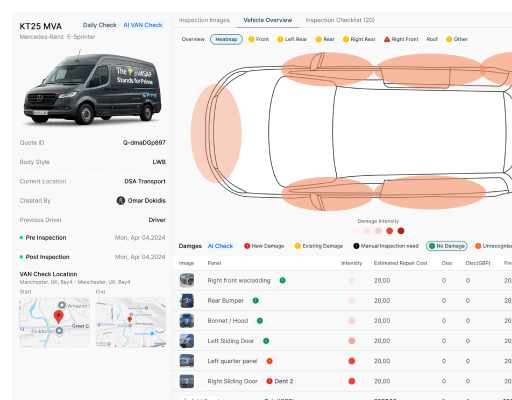Toggle Manual Inspection need filter
This screenshot has height=400, width=512.
pos(386,246)
